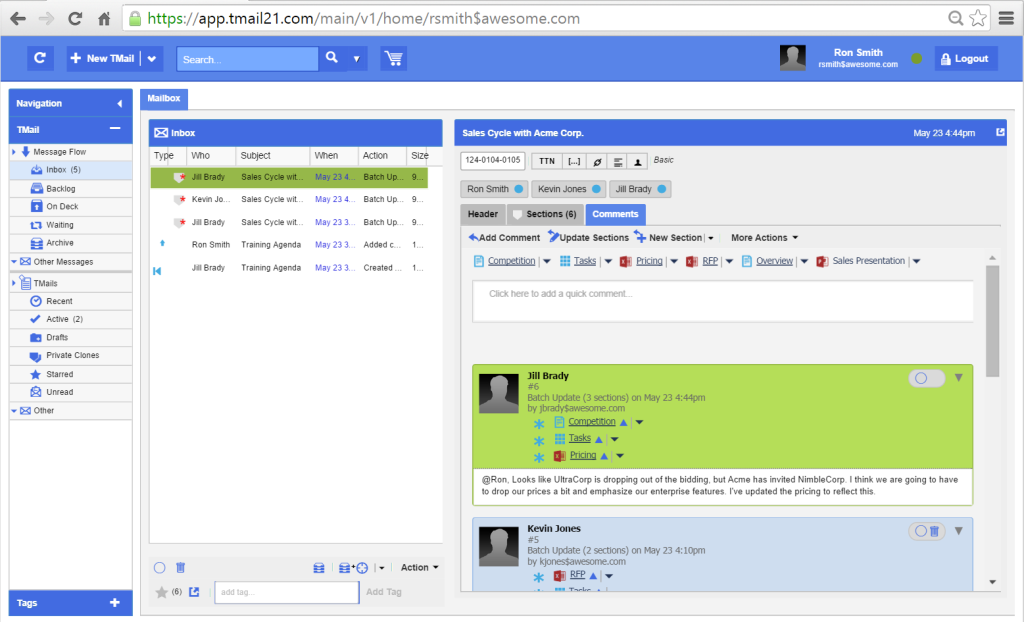Open the Sections (6) tab

point(545,213)
